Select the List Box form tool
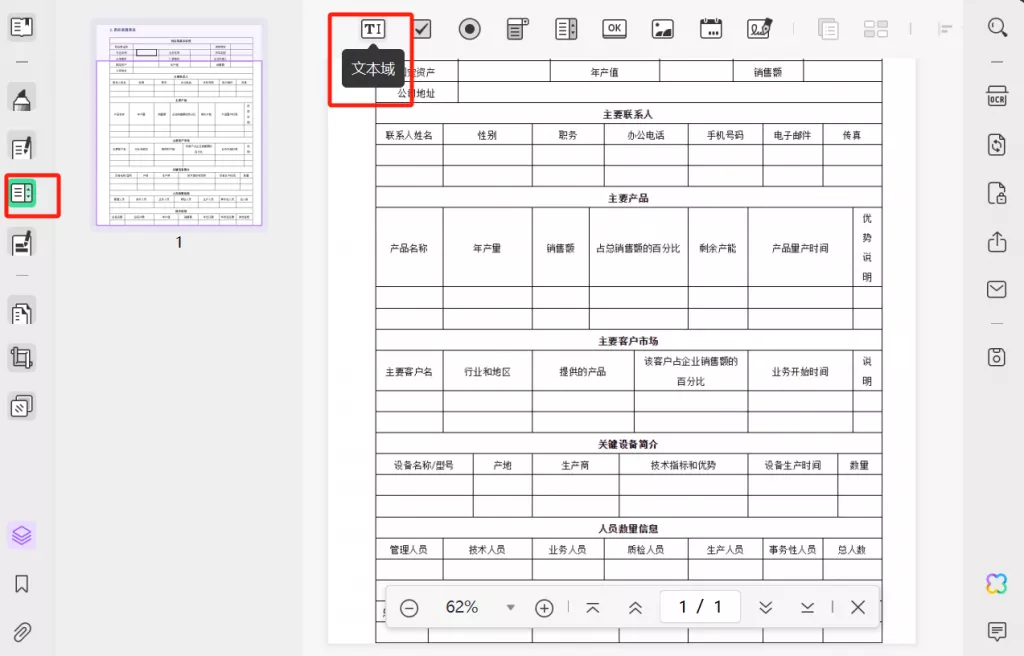Screen dimensions: 1024x656 tap(566, 29)
